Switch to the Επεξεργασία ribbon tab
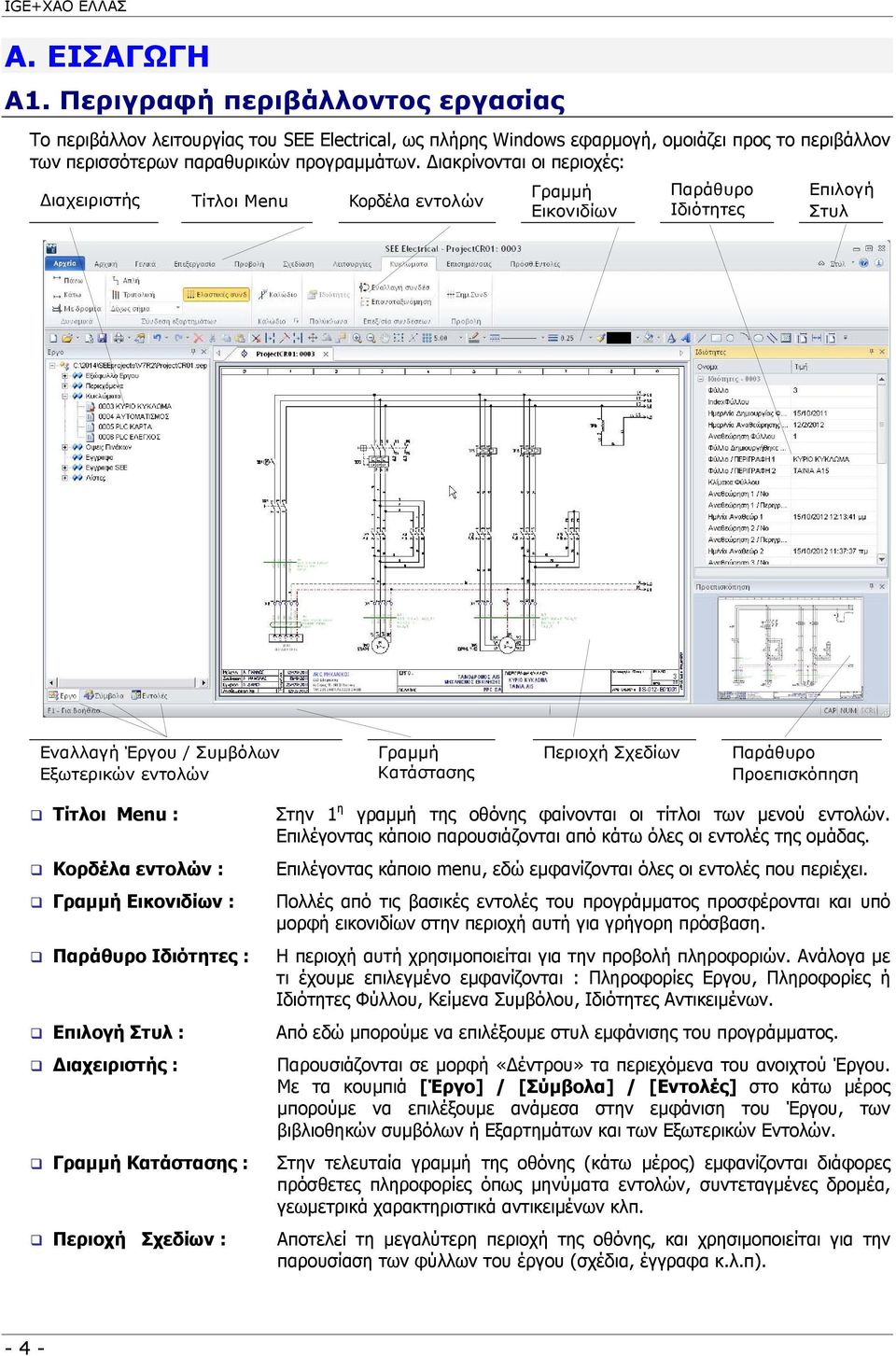Viewport: 896px width, 1356px height. (194, 264)
